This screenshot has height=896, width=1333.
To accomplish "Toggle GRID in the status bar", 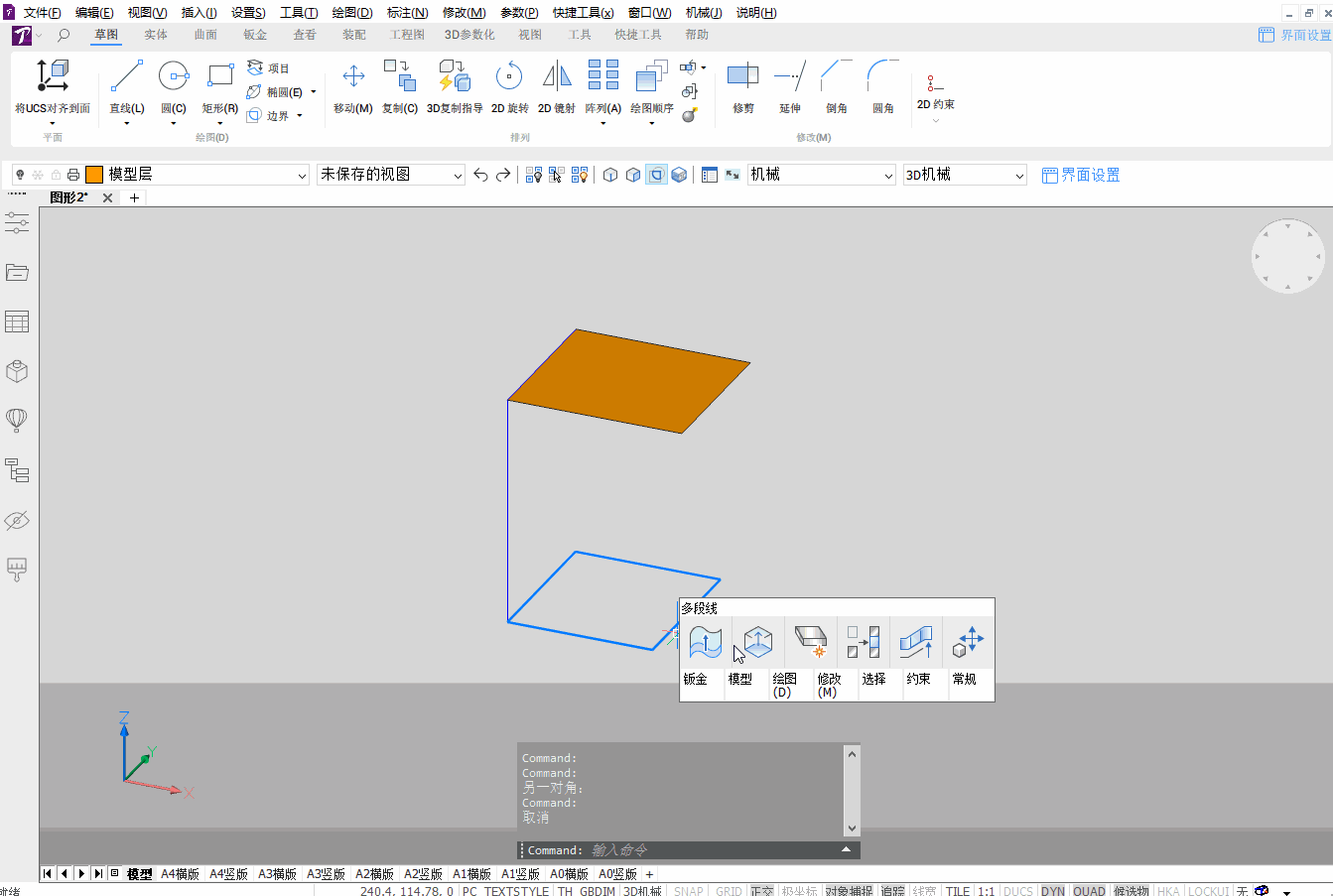I will [x=729, y=891].
